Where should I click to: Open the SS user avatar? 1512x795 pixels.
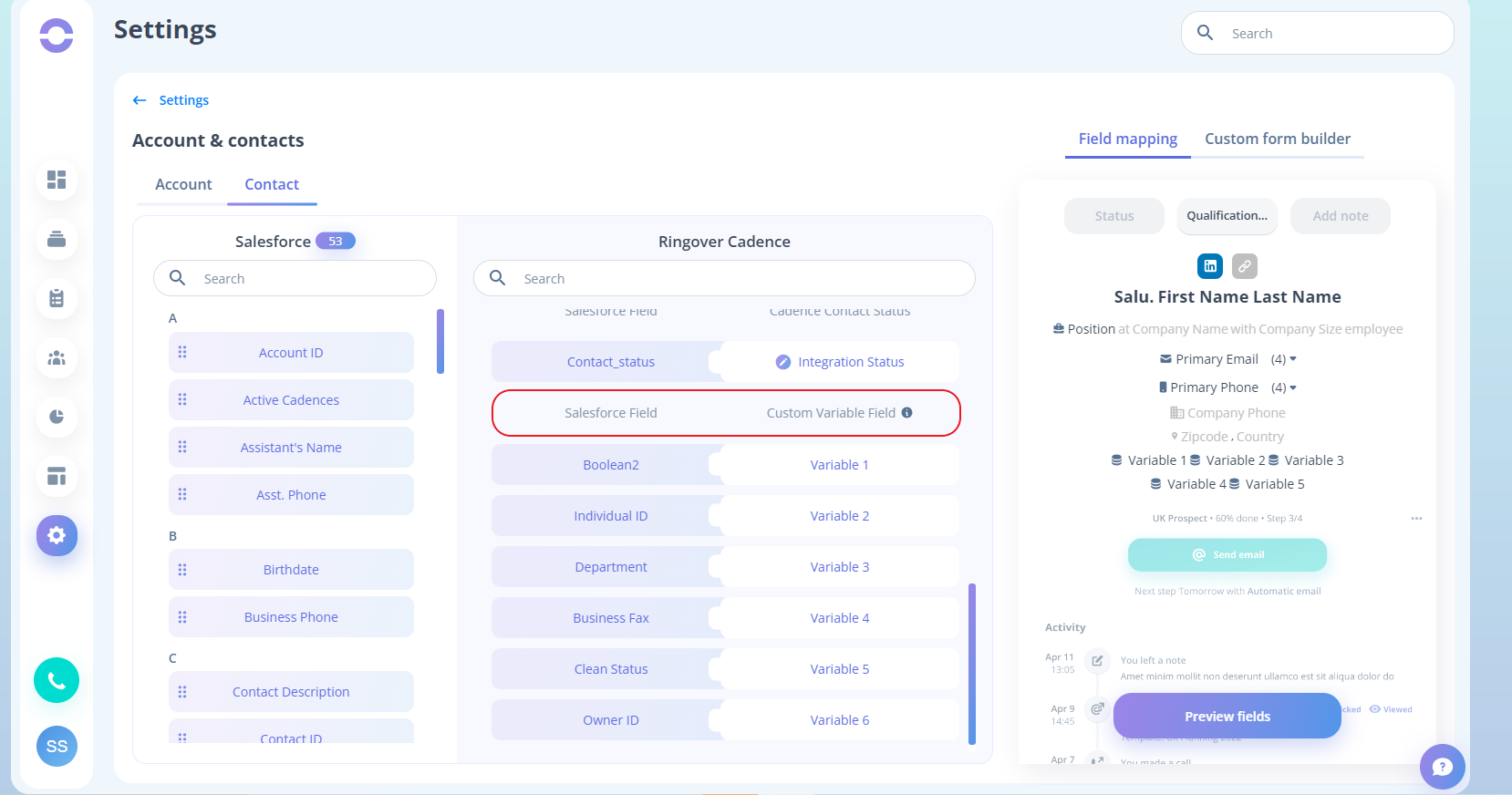coord(57,746)
